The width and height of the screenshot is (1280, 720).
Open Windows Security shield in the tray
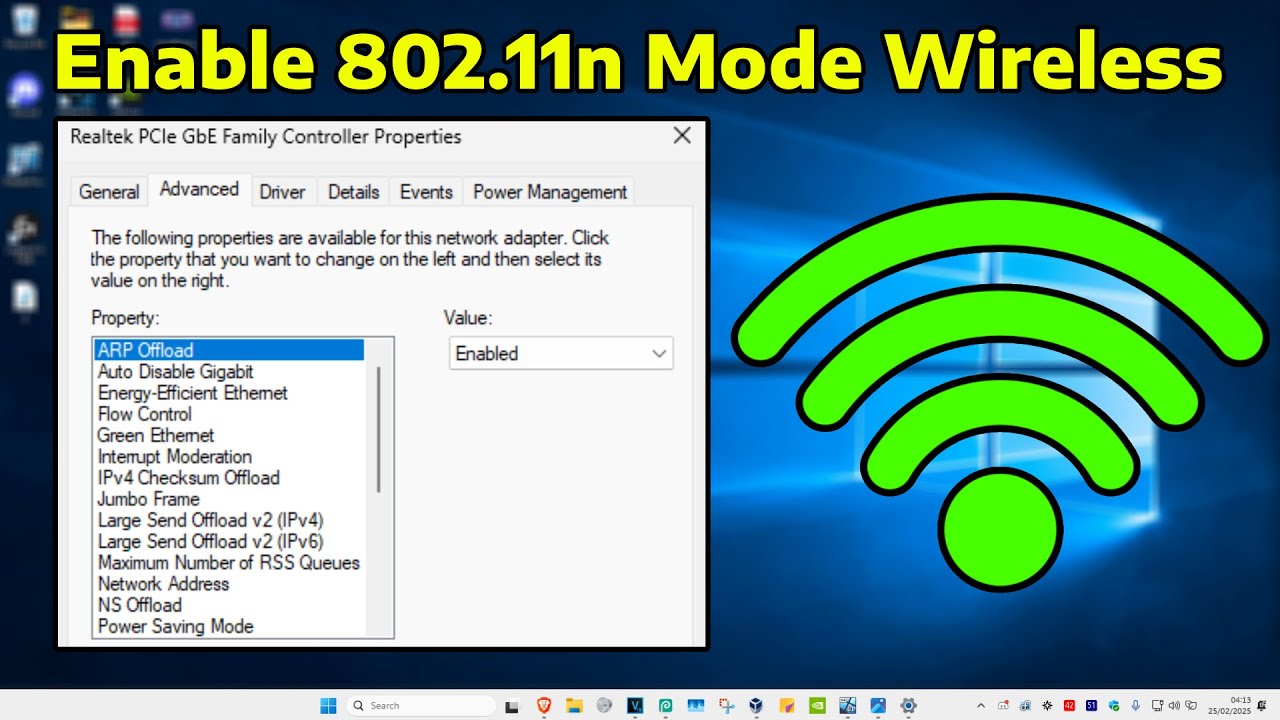[x=1114, y=705]
